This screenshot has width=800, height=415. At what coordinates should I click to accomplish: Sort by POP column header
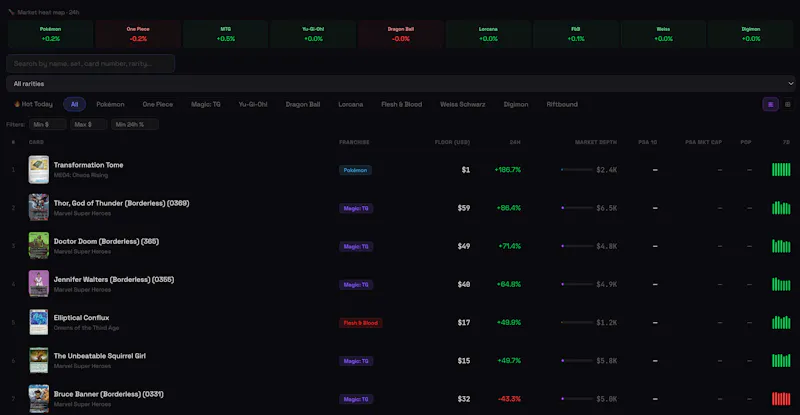click(x=745, y=142)
